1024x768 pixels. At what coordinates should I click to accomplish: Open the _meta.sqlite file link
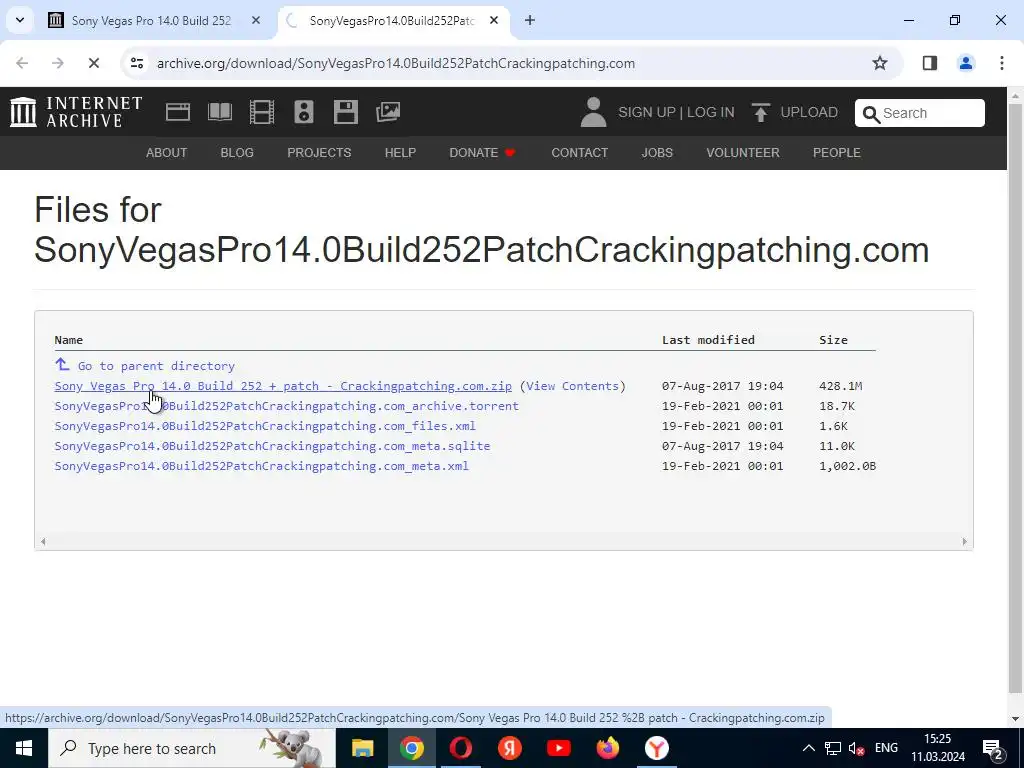[x=272, y=446]
